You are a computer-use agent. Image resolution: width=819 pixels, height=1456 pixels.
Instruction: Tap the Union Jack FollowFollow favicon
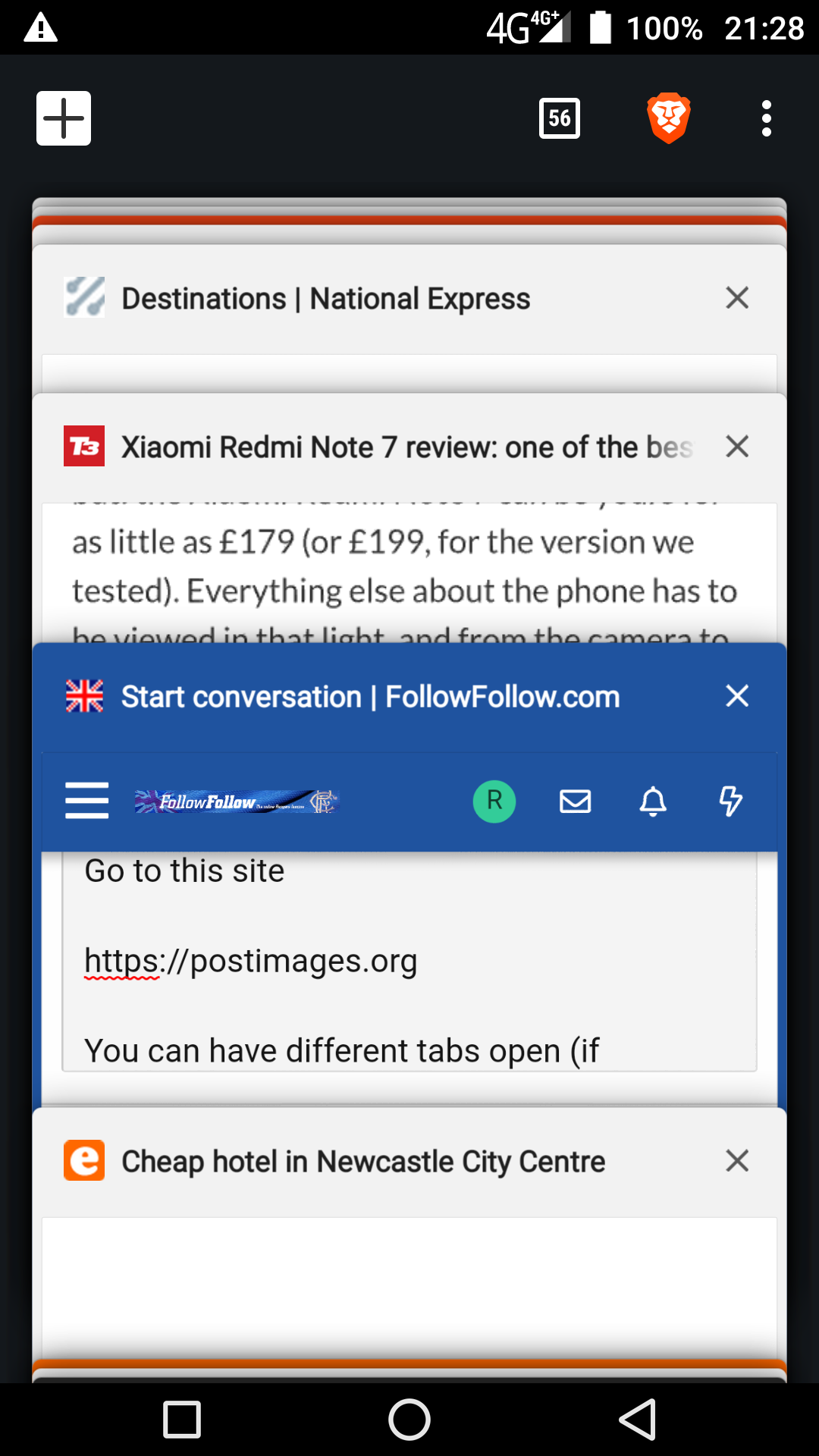tap(84, 695)
